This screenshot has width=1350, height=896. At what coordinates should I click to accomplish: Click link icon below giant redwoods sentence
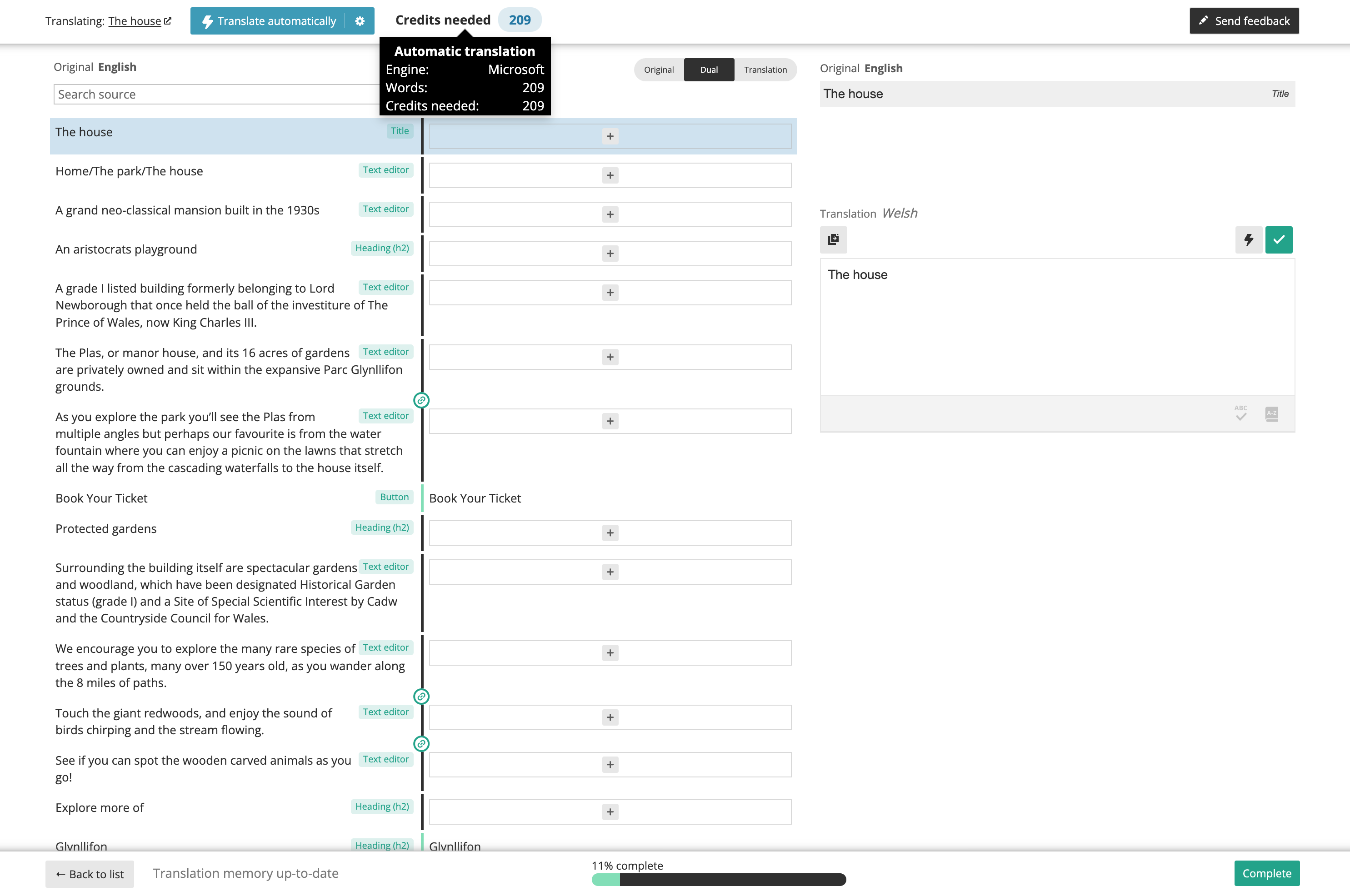coord(421,744)
